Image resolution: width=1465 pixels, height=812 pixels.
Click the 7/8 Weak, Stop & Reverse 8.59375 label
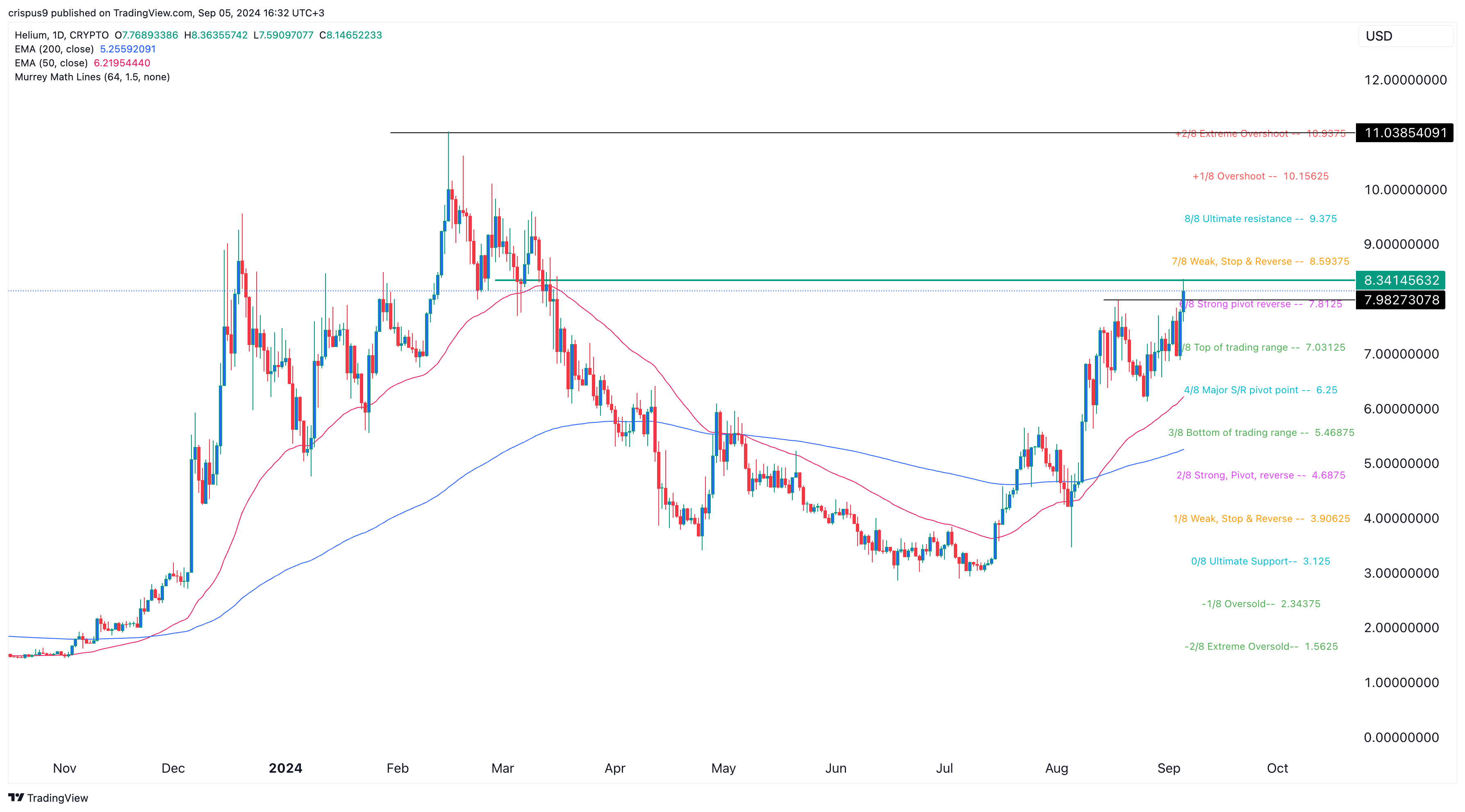pyautogui.click(x=1260, y=261)
